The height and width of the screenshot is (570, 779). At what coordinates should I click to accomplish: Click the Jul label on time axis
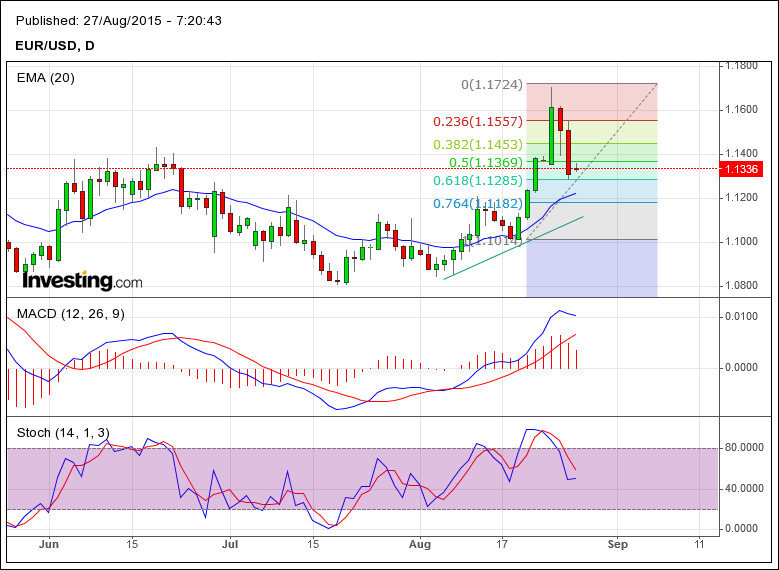click(x=230, y=545)
